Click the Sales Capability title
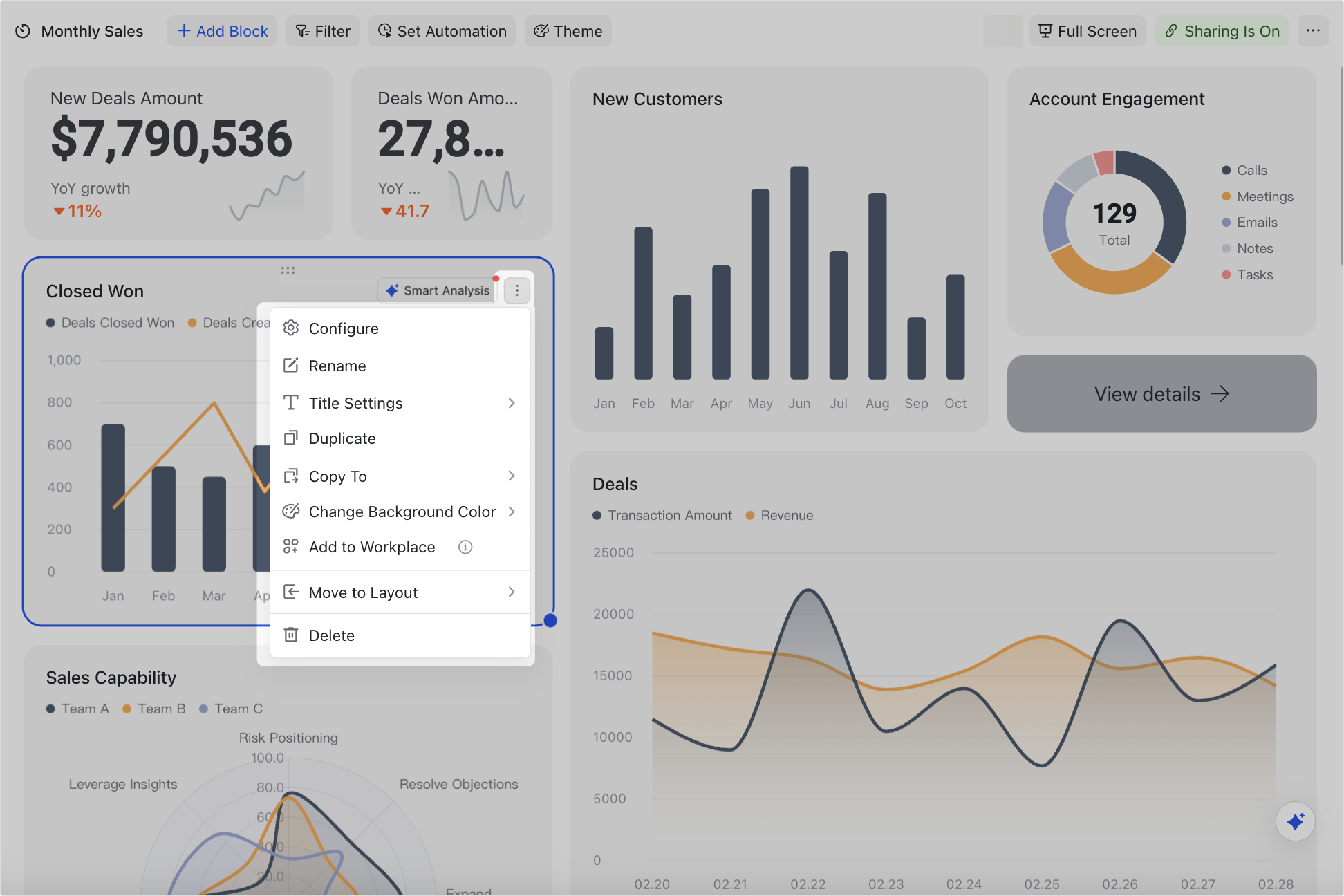1344x896 pixels. point(111,678)
